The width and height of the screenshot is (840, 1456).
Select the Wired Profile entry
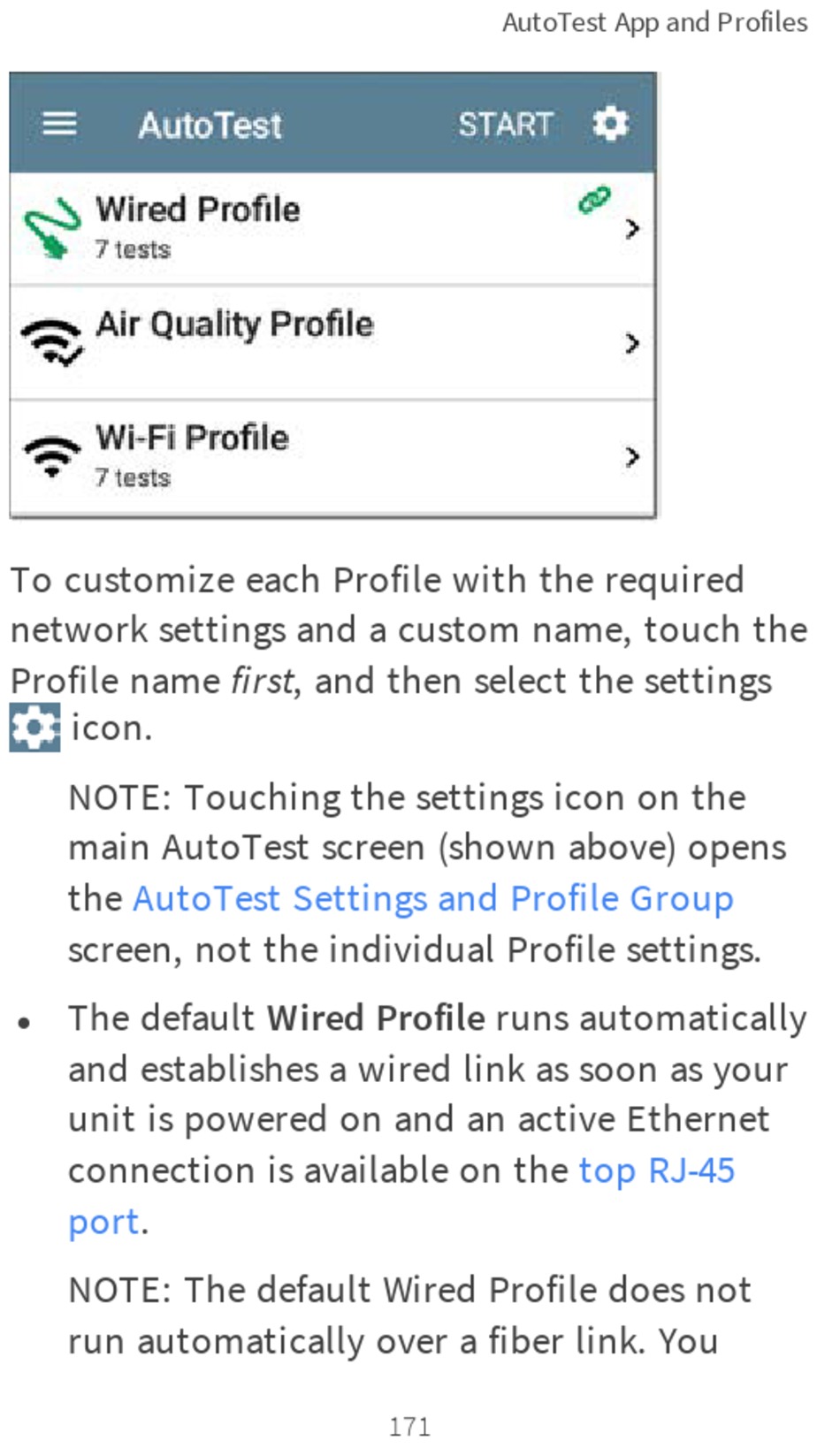332,228
